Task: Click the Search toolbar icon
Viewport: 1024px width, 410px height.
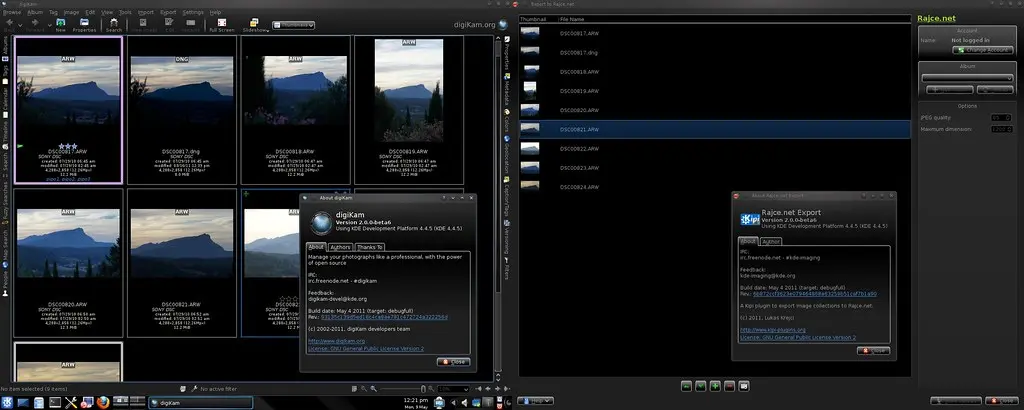Action: (x=113, y=25)
